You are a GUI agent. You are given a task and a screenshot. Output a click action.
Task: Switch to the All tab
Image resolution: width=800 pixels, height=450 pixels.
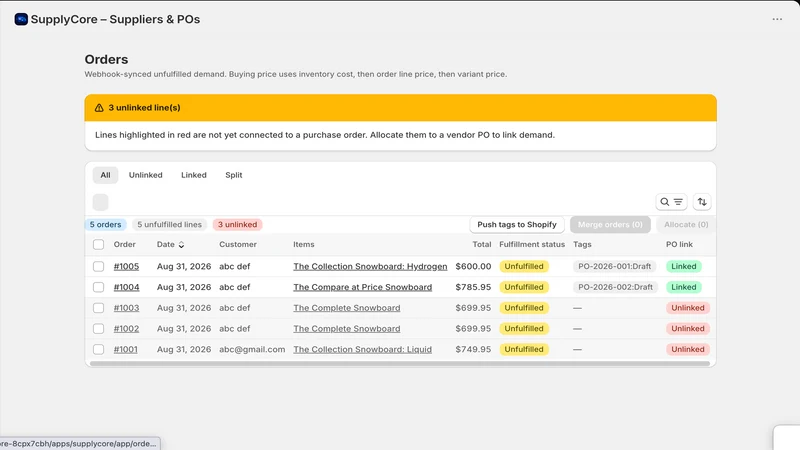tap(105, 175)
